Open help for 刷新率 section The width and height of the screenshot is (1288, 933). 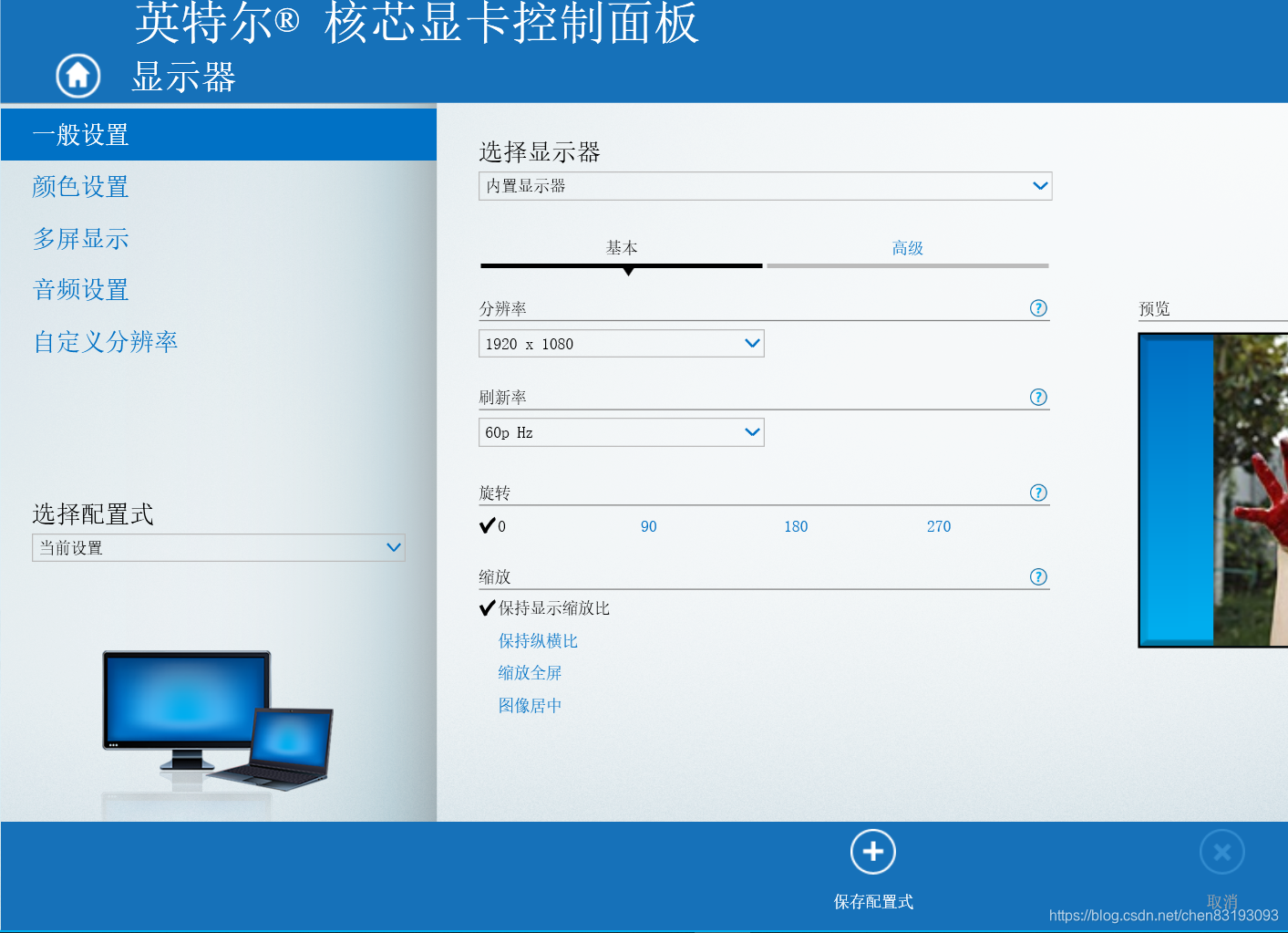click(1038, 397)
